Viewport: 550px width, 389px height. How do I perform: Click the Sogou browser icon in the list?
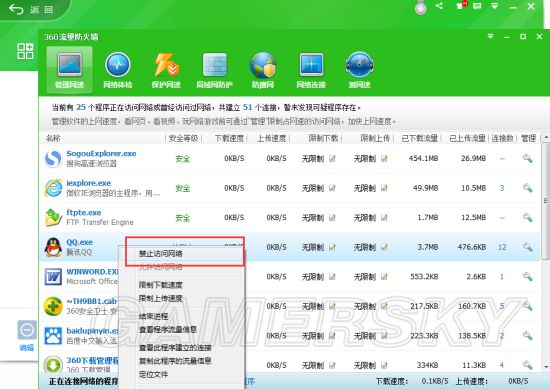click(53, 159)
